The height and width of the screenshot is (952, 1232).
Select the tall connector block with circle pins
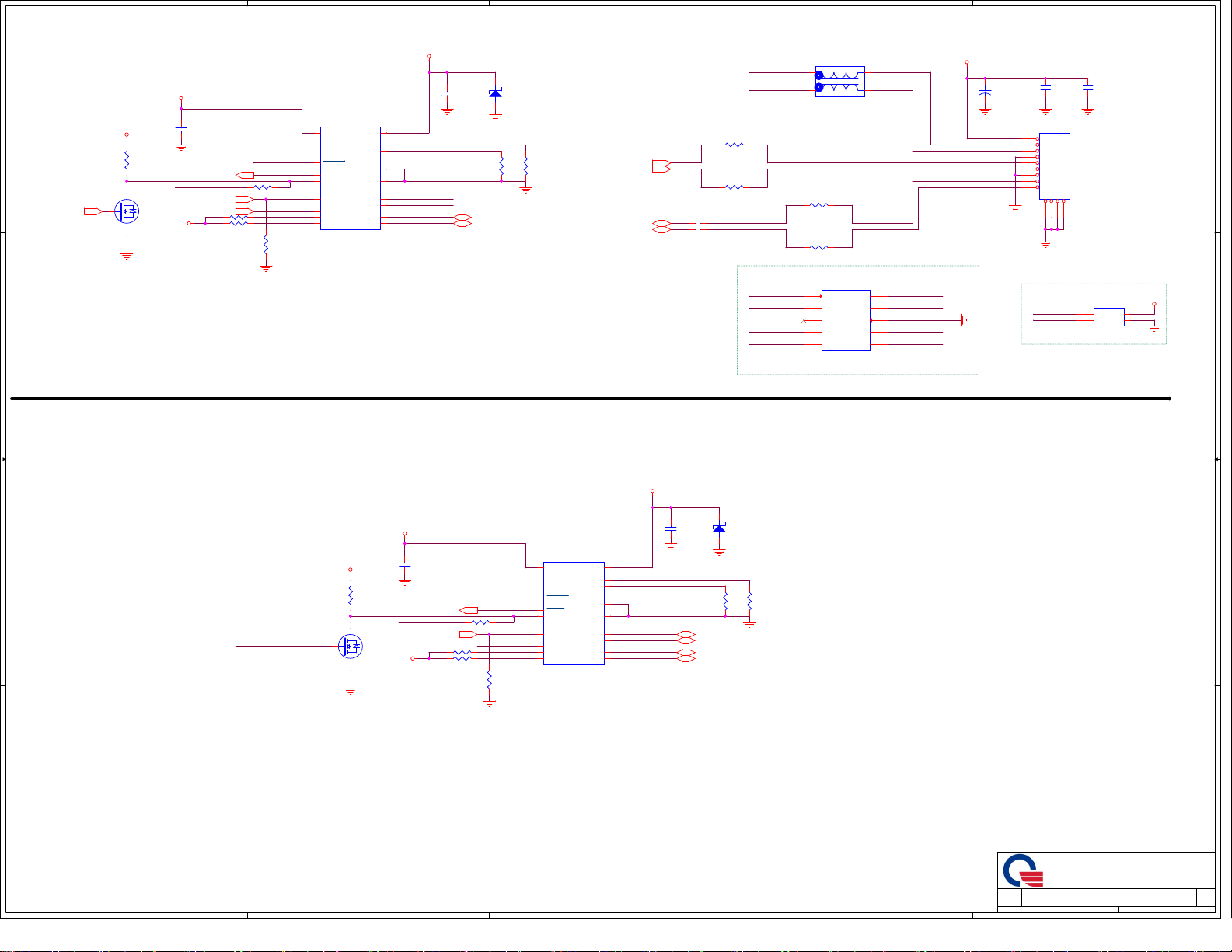pyautogui.click(x=1054, y=166)
